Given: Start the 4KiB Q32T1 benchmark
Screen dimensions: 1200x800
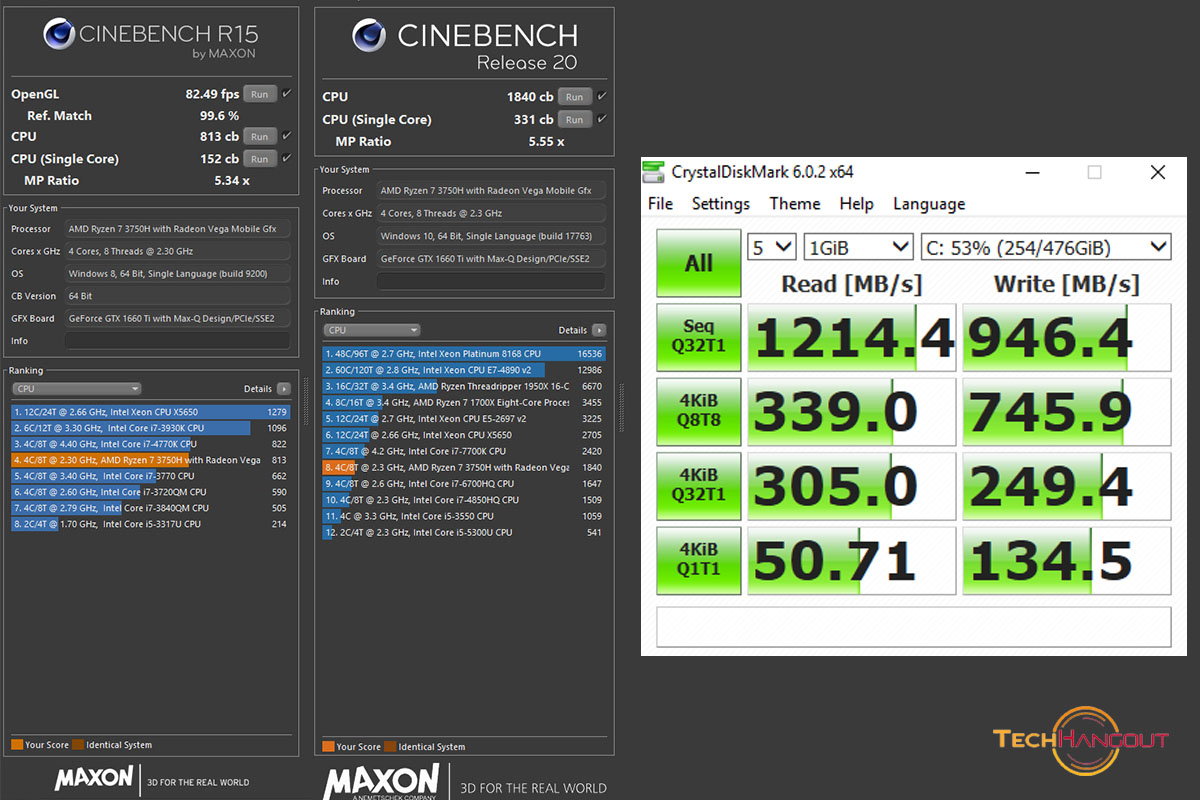Looking at the screenshot, I should point(698,486).
